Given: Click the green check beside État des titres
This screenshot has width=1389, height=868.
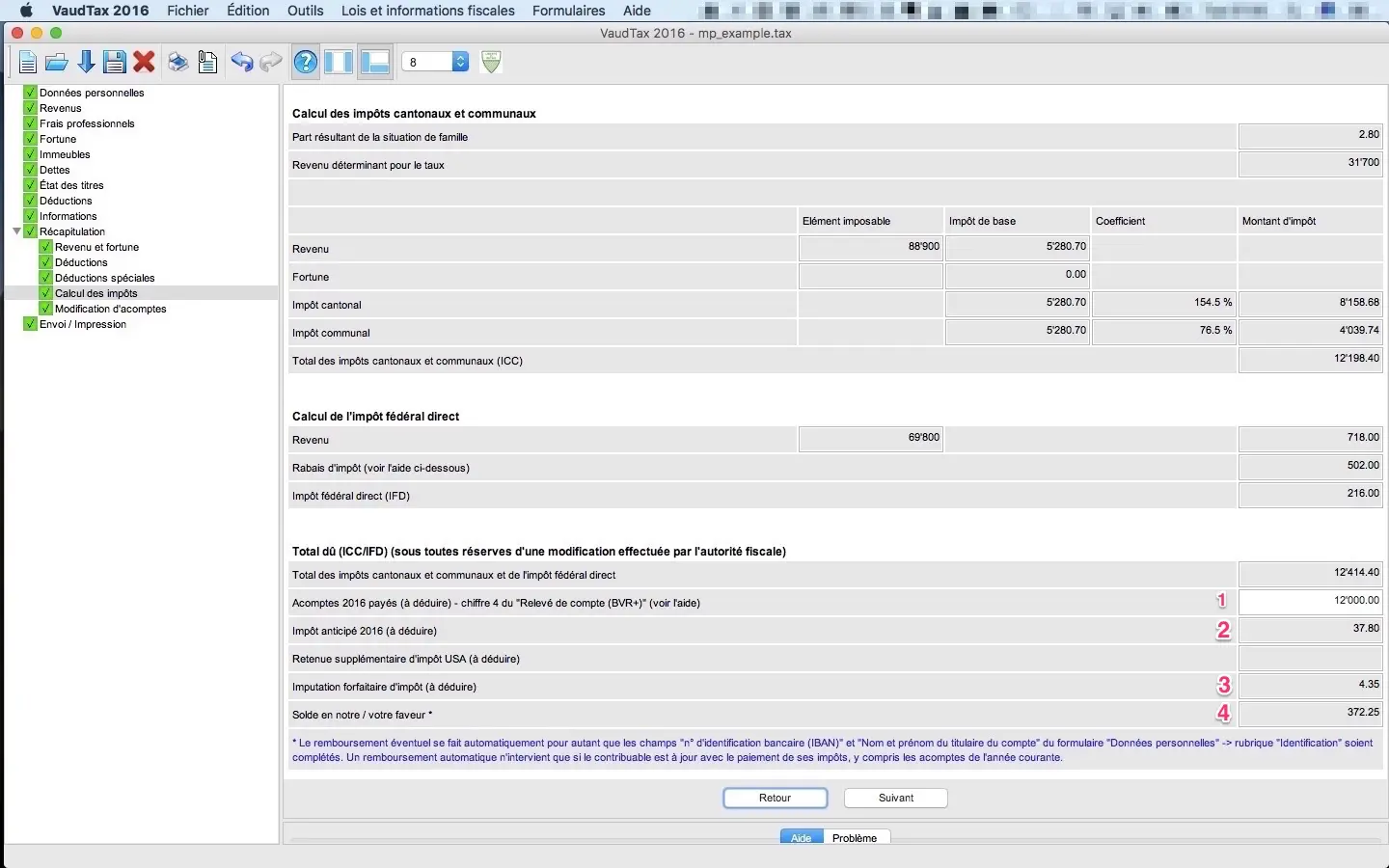Looking at the screenshot, I should (x=30, y=185).
